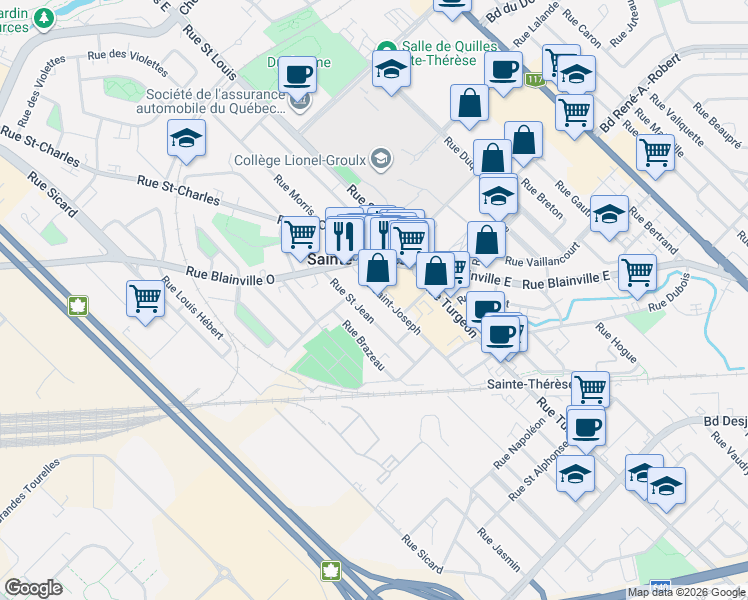Select the shopping bag marker above Rue Breton

pos(523,142)
